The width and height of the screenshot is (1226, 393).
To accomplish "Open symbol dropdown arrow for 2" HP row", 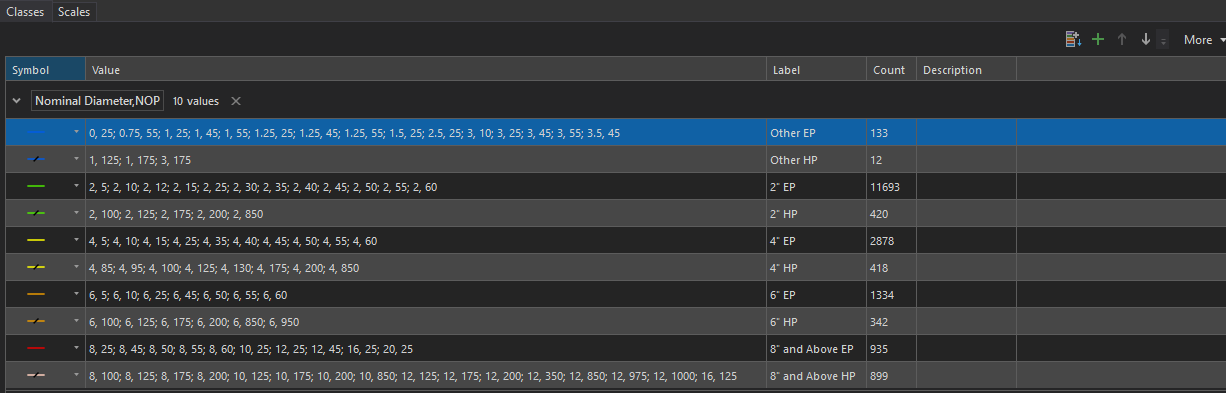I will (76, 213).
